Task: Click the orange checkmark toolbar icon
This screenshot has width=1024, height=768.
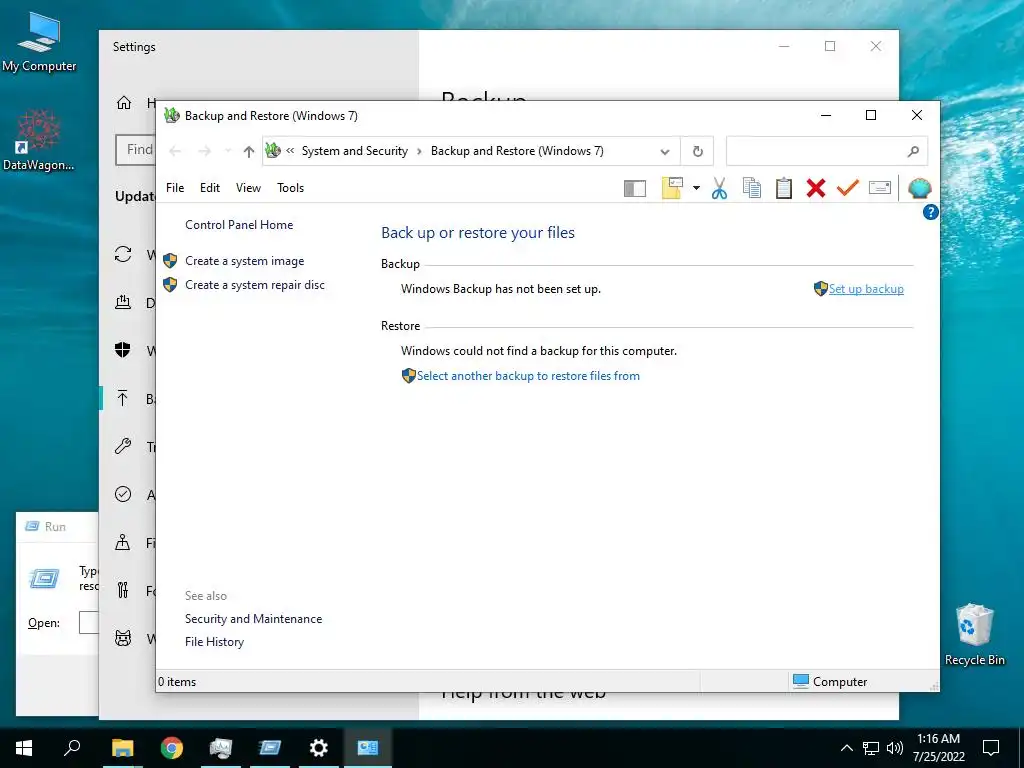Action: [x=848, y=188]
